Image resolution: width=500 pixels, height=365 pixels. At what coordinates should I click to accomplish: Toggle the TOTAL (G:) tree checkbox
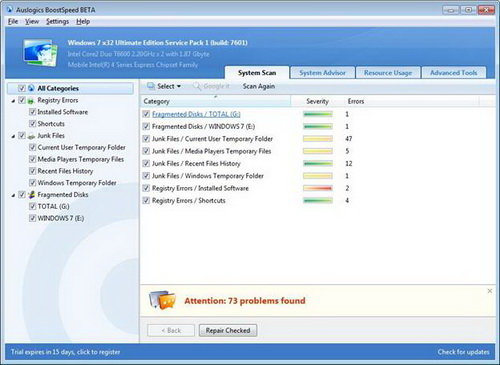point(32,206)
